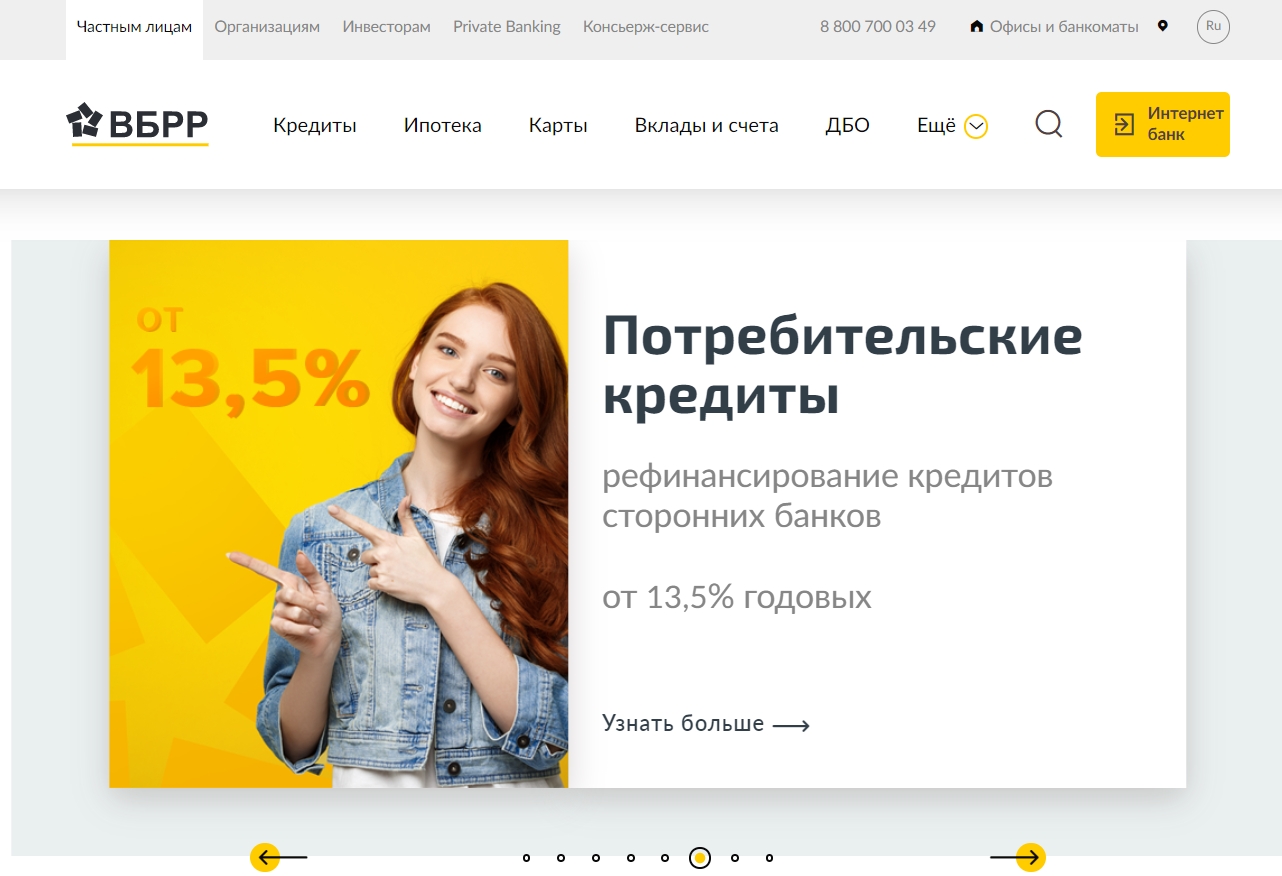Open the Вклады и счета menu

707,126
